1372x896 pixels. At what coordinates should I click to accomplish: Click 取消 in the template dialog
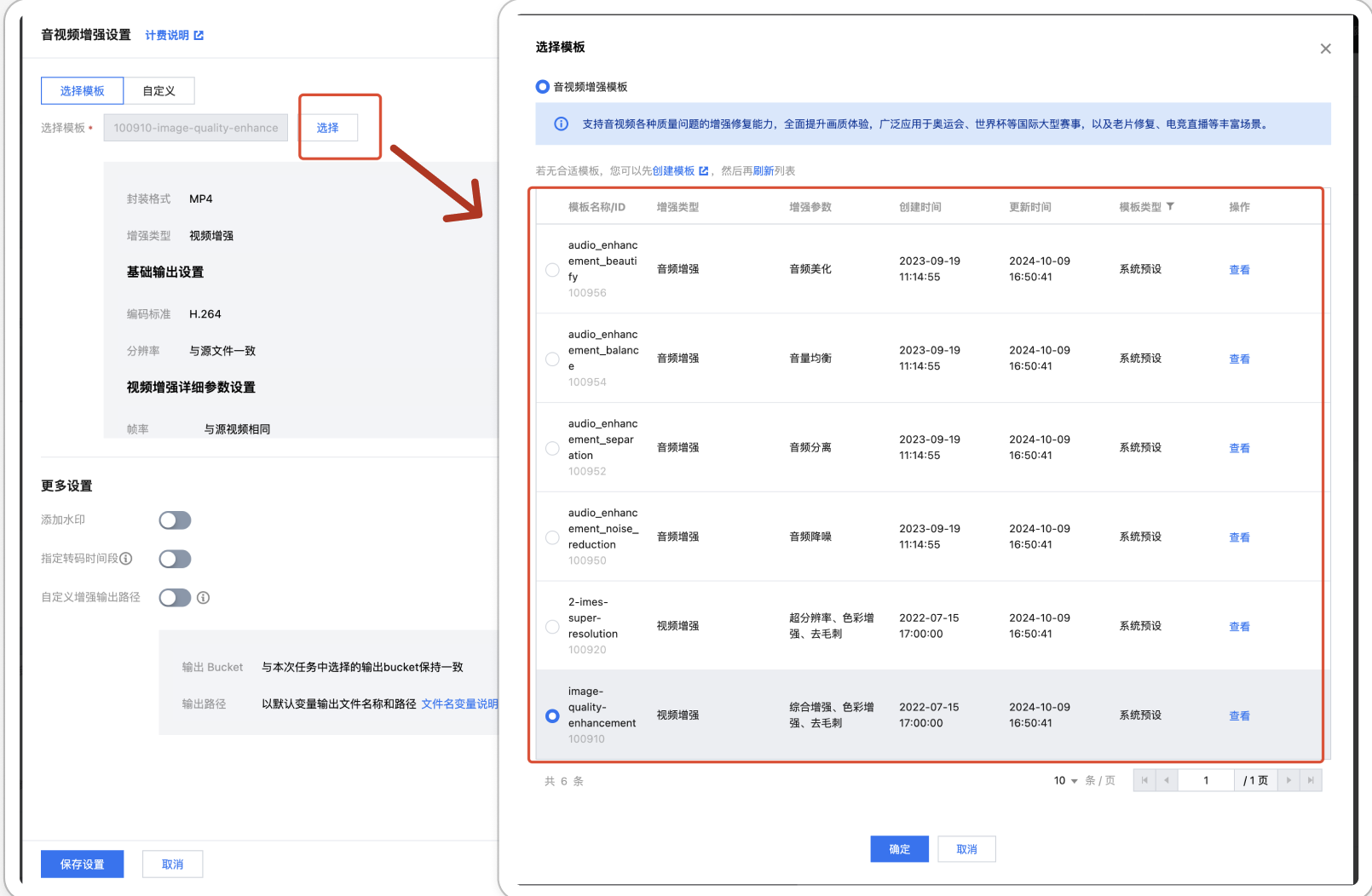click(x=966, y=849)
